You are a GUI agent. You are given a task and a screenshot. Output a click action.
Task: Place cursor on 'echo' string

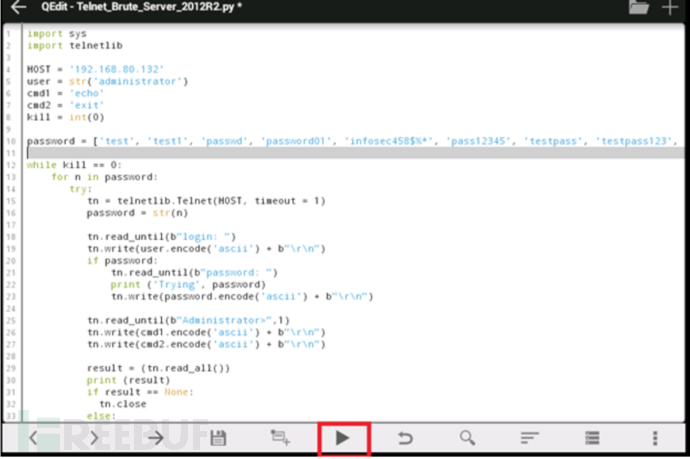coord(87,93)
